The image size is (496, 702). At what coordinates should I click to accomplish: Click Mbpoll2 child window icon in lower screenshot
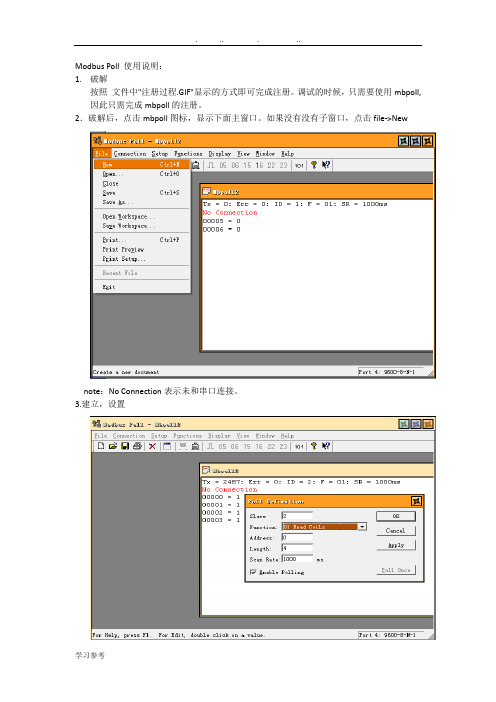(206, 470)
